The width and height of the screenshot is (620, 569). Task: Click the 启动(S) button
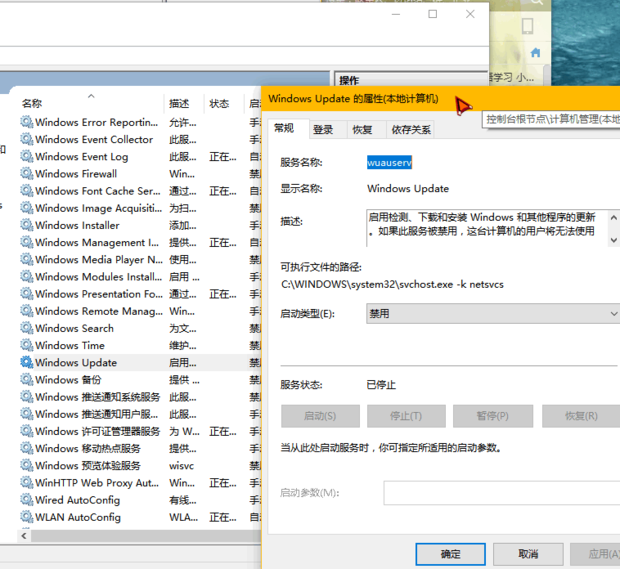tap(320, 416)
